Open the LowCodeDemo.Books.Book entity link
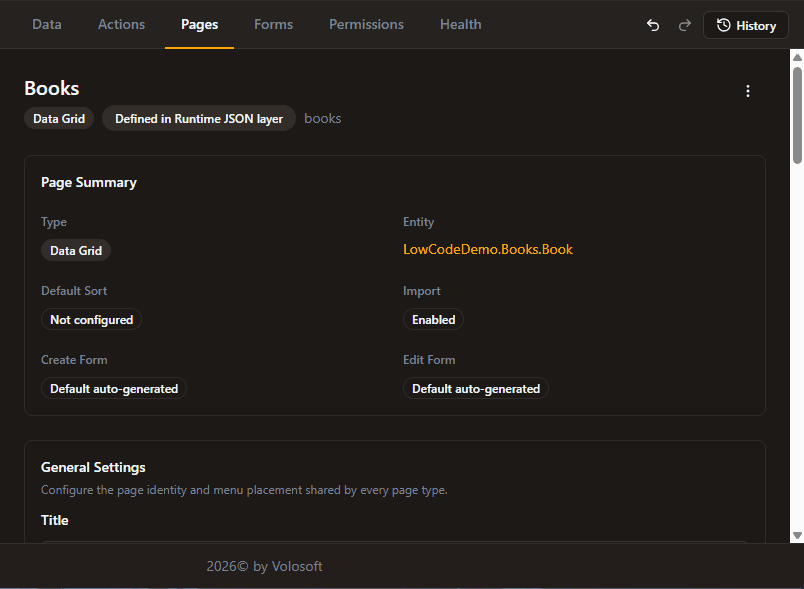 pos(488,250)
